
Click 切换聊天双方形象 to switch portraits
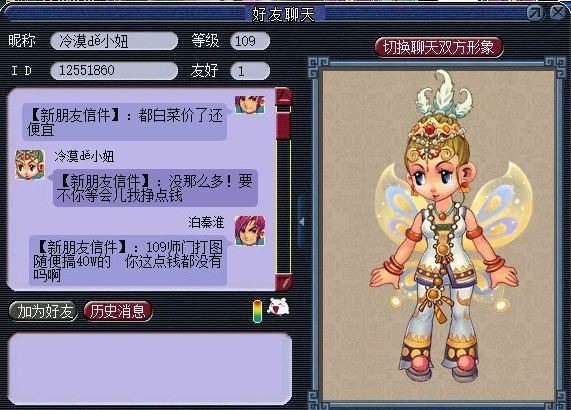[x=439, y=47]
